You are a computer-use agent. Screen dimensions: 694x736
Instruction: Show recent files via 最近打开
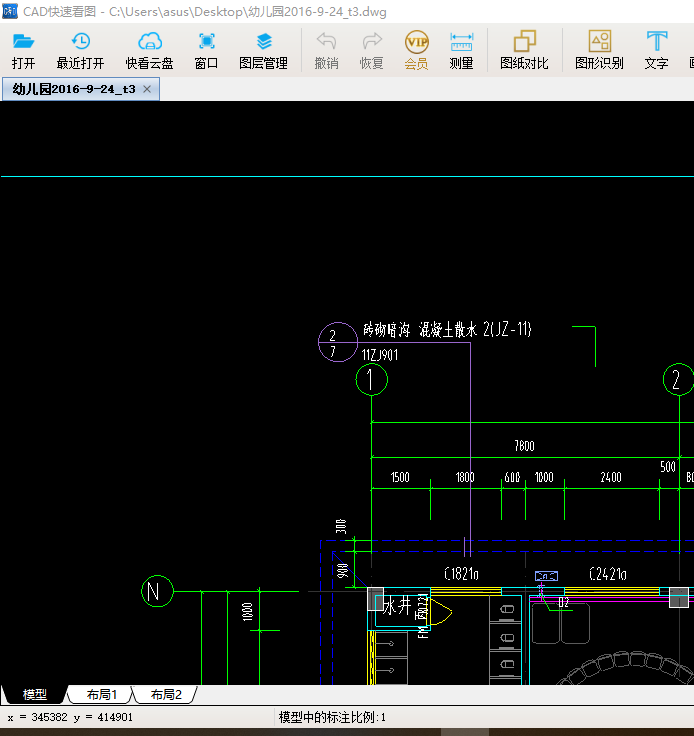tap(80, 50)
